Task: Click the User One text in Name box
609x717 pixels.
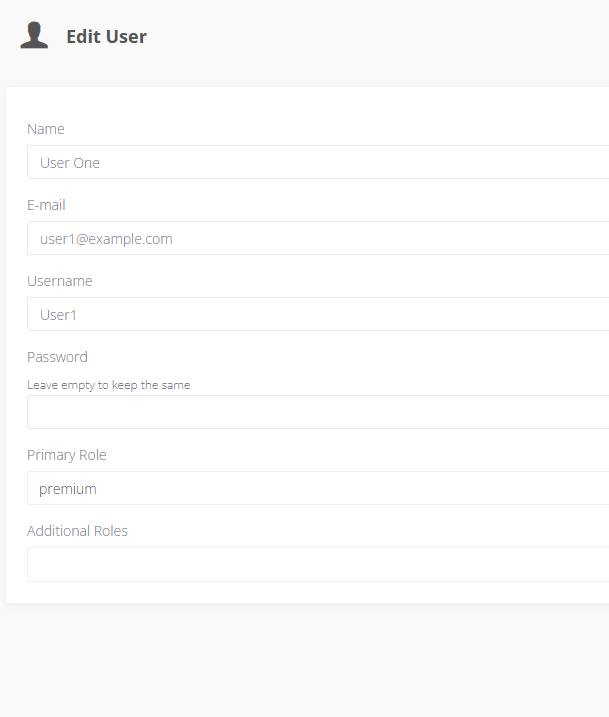Action: 70,163
